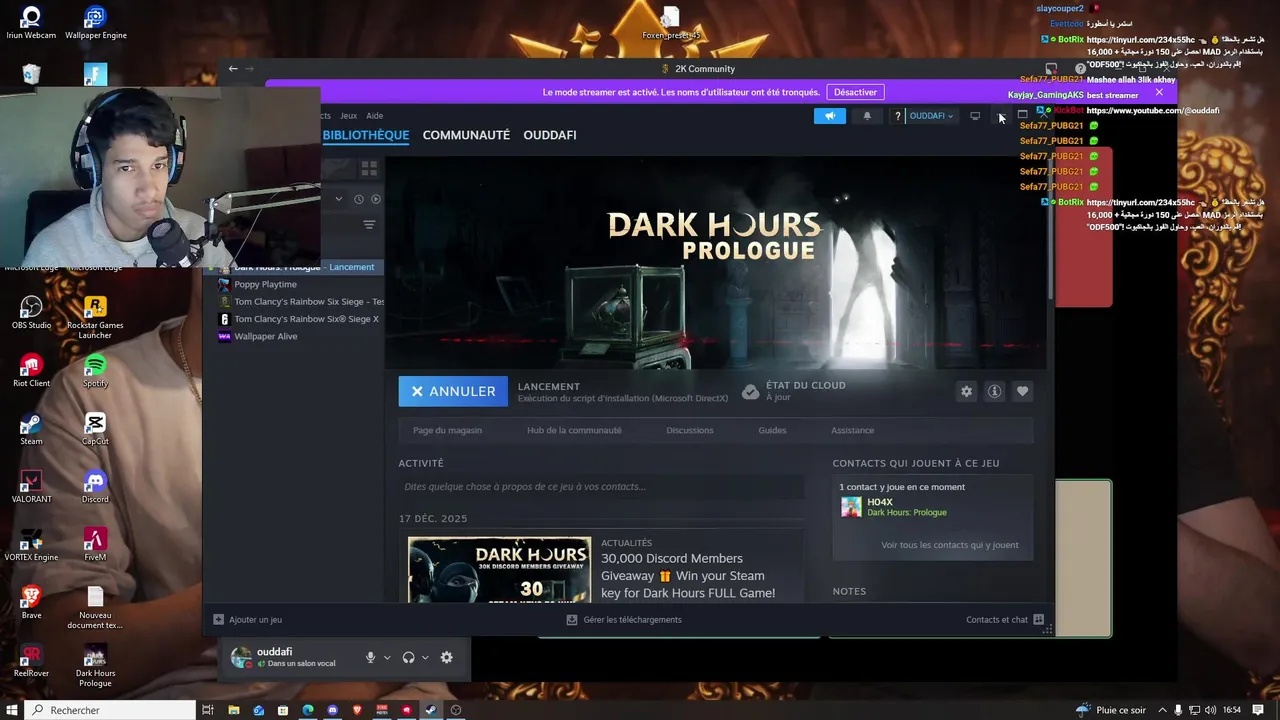The image size is (1280, 720).
Task: Click the Steam help question mark icon
Action: pos(898,116)
